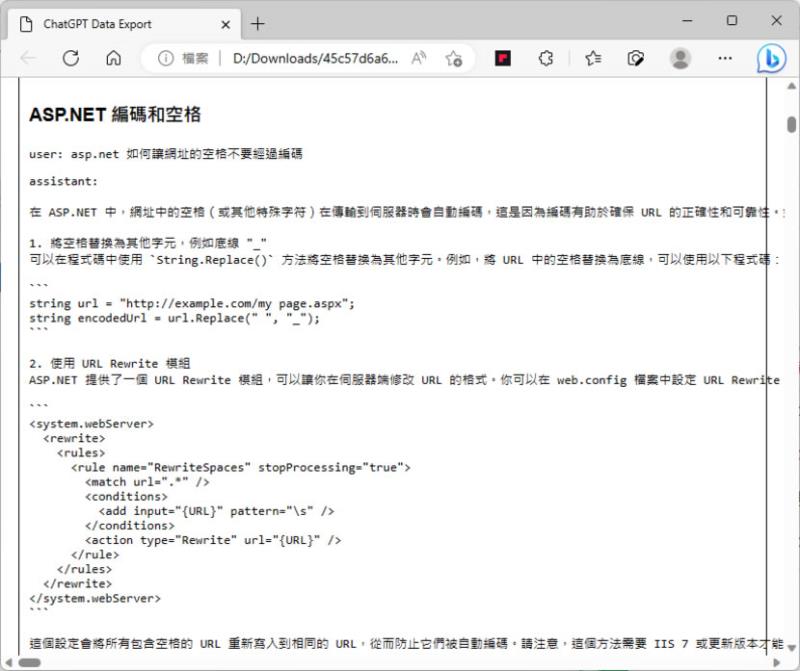Viewport: 800px width, 671px height.
Task: Go to the home page icon
Action: coord(113,59)
